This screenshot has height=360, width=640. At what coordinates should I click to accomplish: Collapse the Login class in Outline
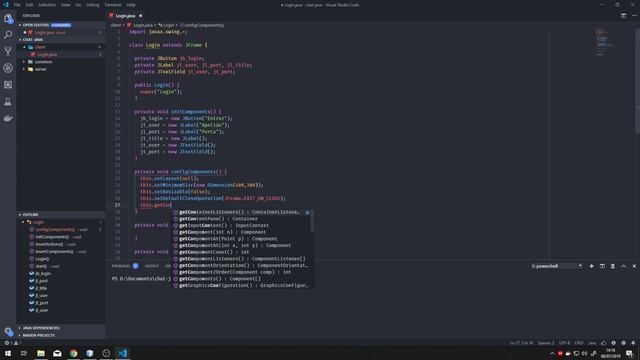[x=23, y=222]
